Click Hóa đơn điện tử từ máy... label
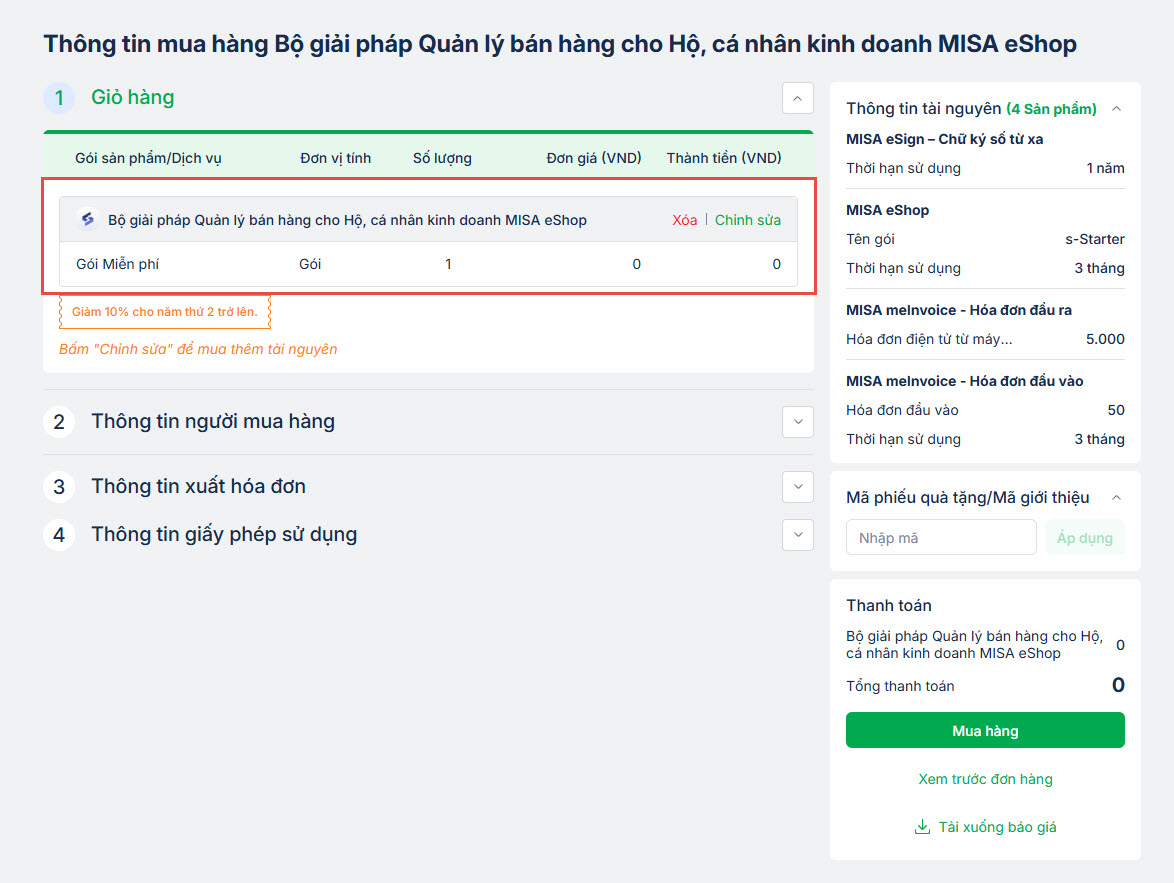 click(x=929, y=339)
